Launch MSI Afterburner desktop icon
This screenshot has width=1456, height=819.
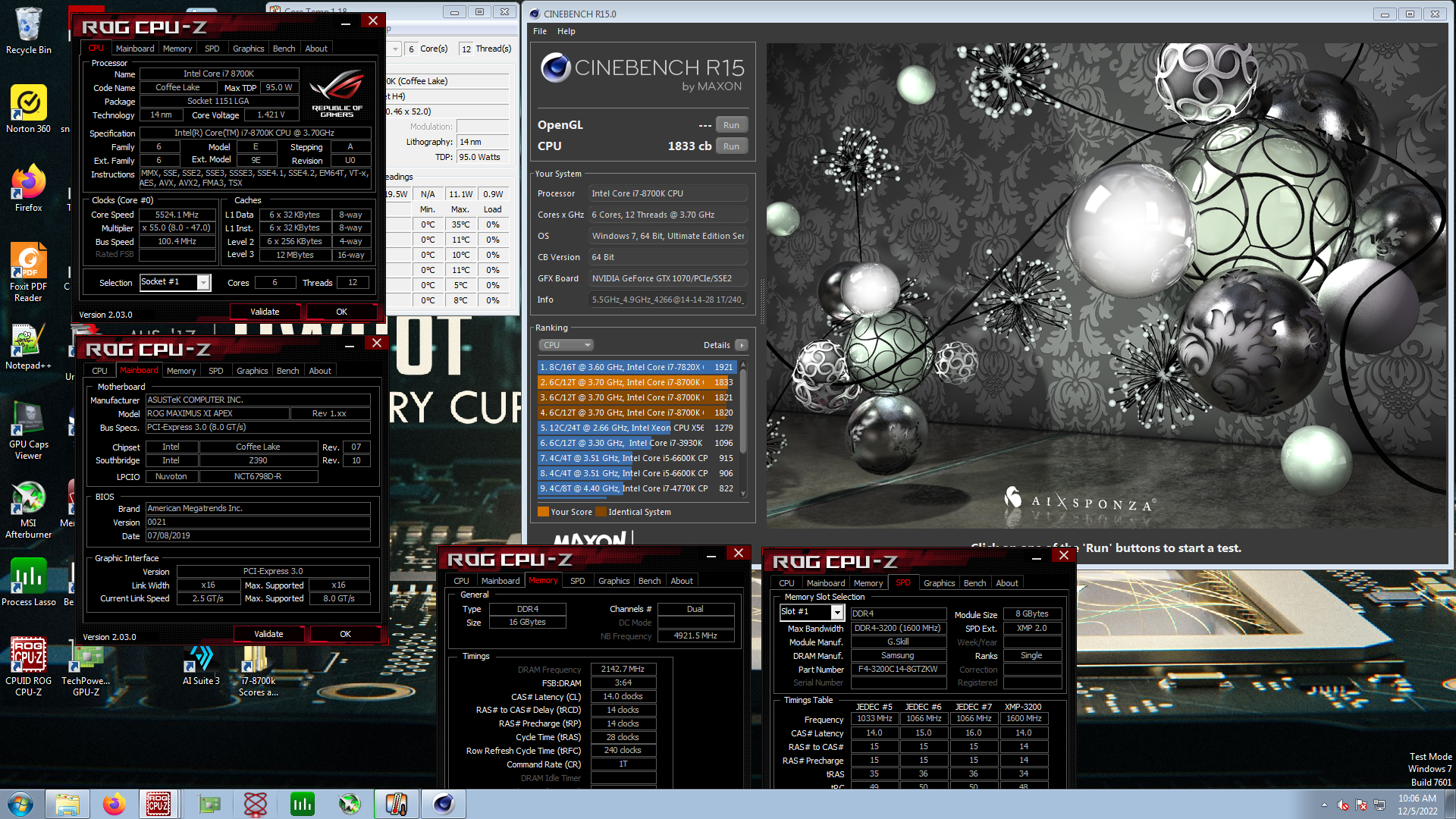click(x=29, y=510)
